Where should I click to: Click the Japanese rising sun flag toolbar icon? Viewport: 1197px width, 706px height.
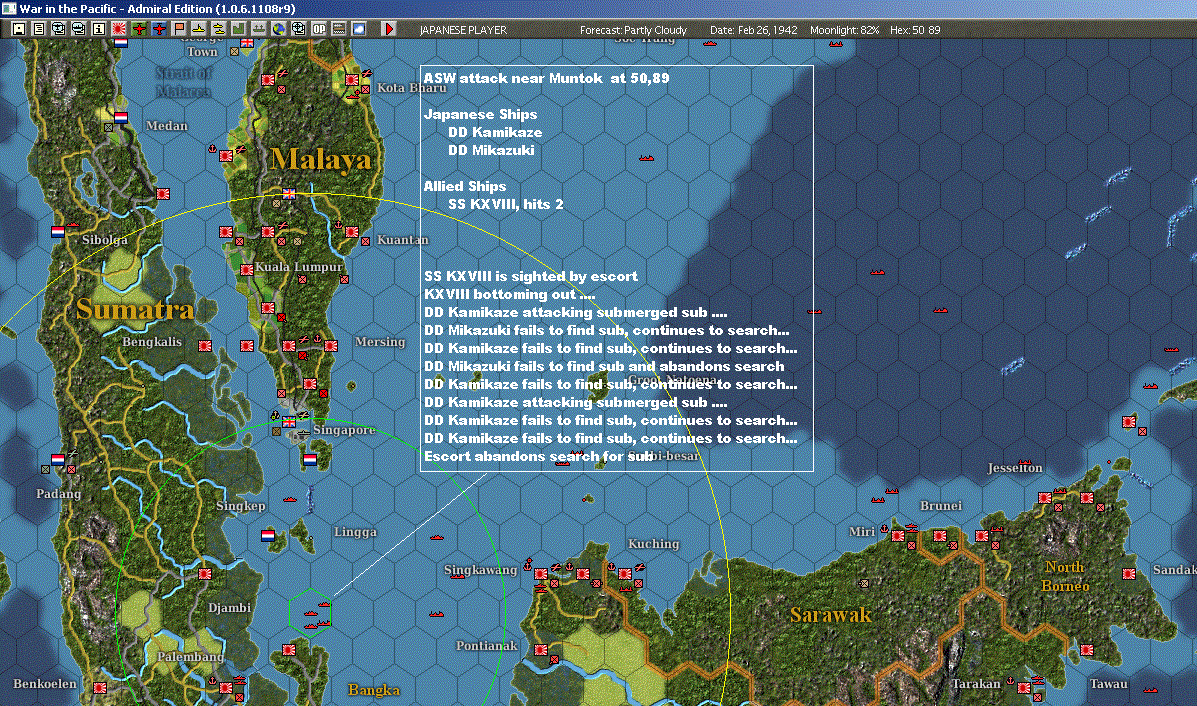click(119, 29)
